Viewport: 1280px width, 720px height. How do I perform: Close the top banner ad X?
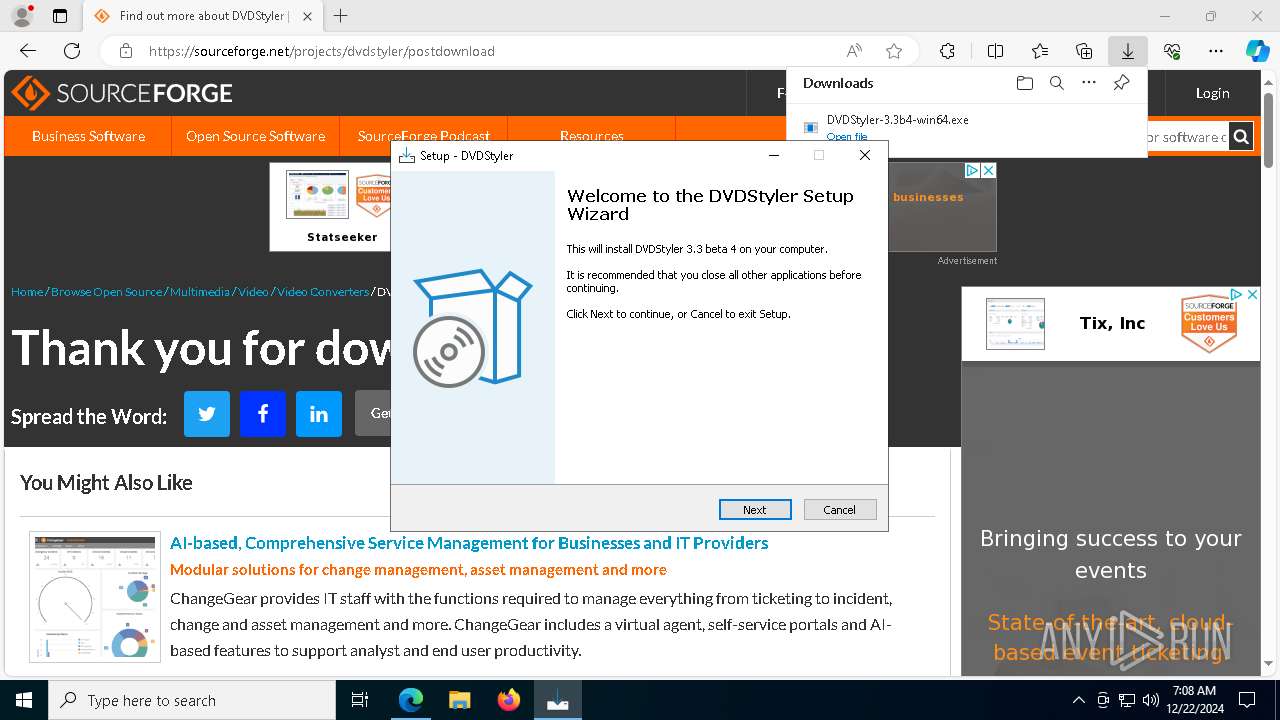click(x=988, y=171)
